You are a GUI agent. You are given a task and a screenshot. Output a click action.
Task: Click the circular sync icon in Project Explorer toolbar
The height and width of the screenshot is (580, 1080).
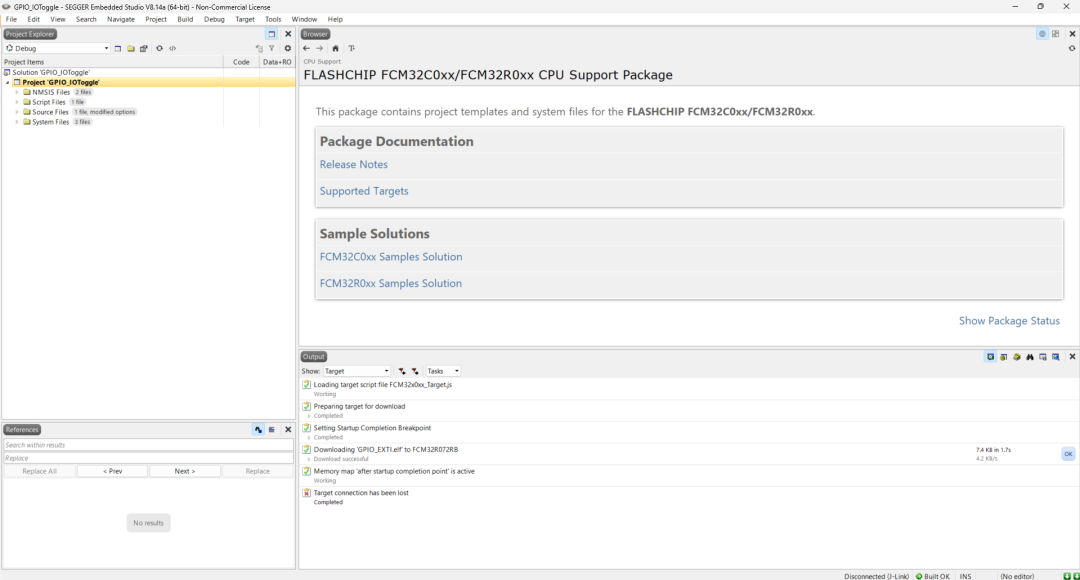tap(159, 48)
